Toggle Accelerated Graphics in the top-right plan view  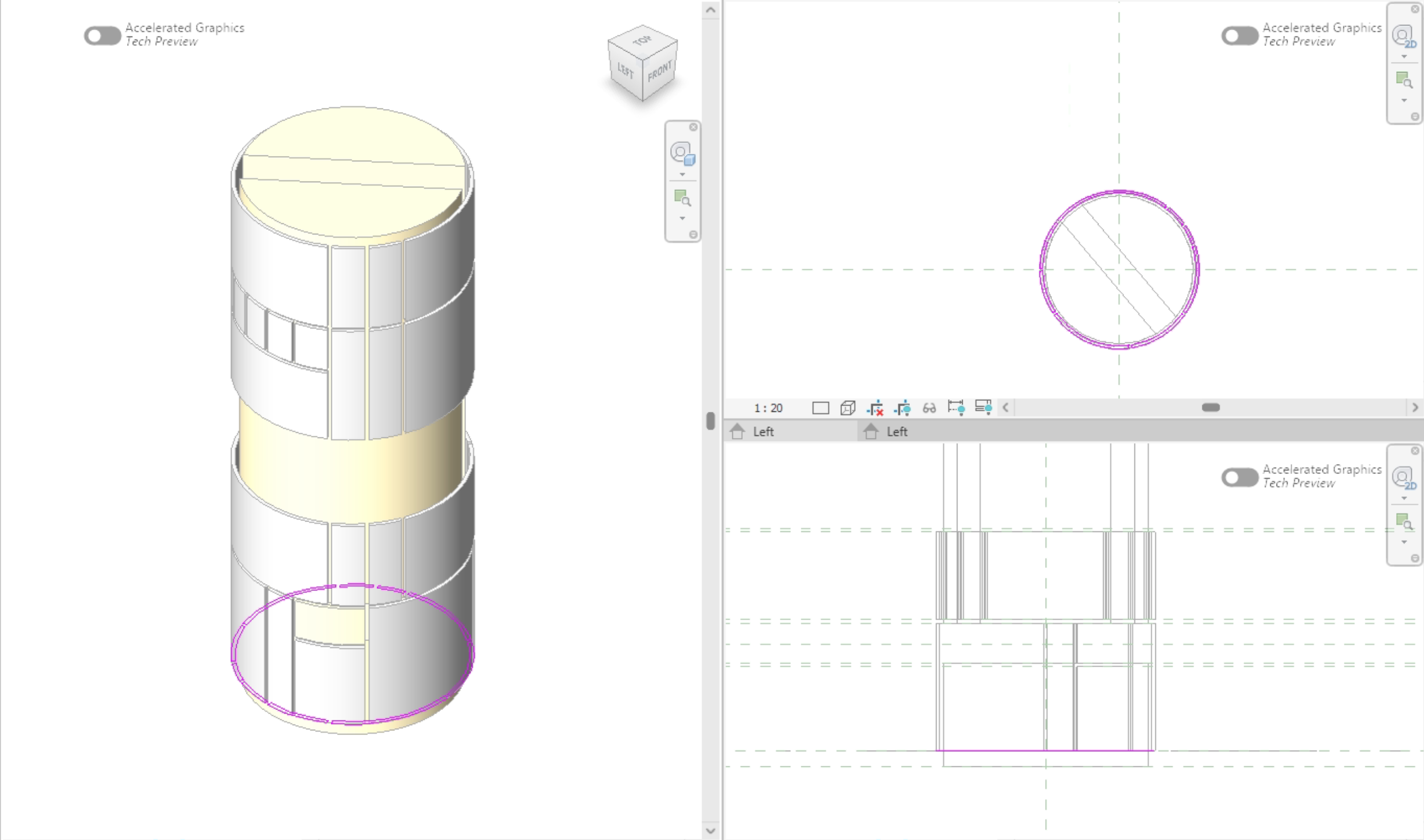click(x=1239, y=35)
